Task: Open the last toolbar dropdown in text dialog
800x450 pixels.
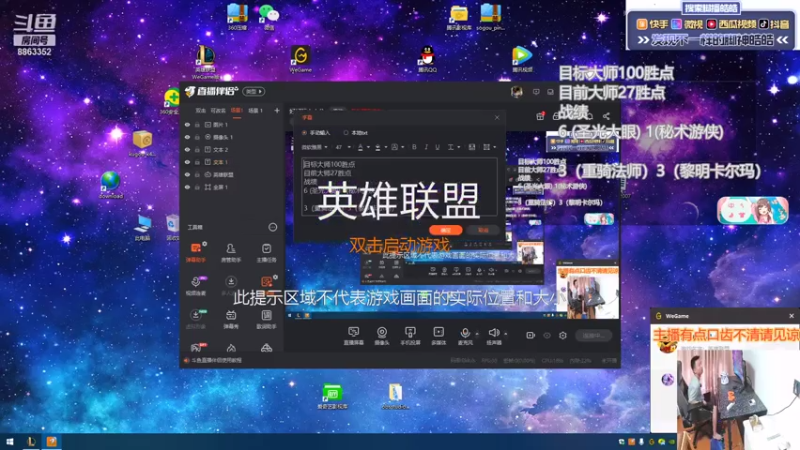Action: coord(490,147)
